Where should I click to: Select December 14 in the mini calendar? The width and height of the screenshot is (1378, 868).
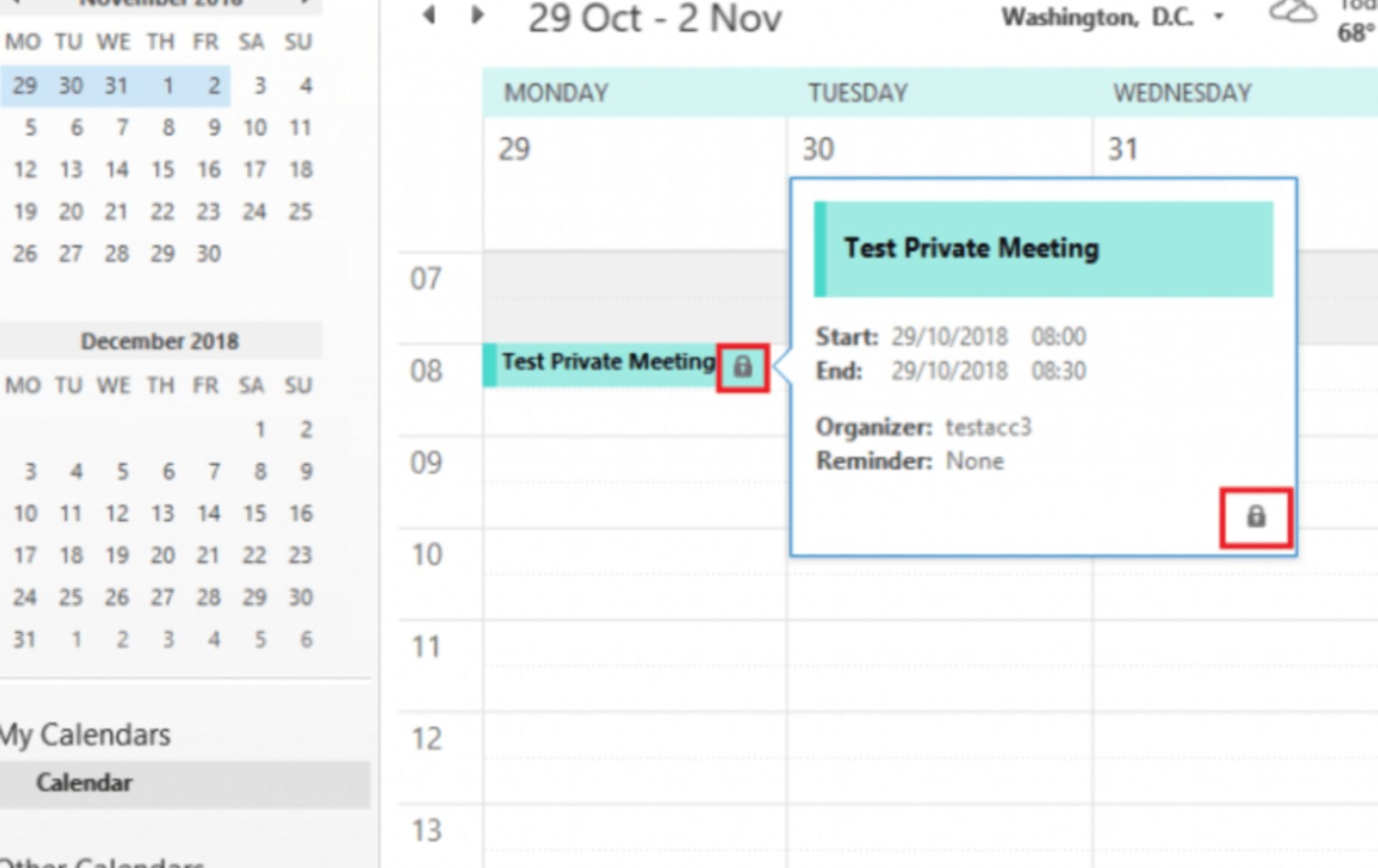click(x=208, y=514)
